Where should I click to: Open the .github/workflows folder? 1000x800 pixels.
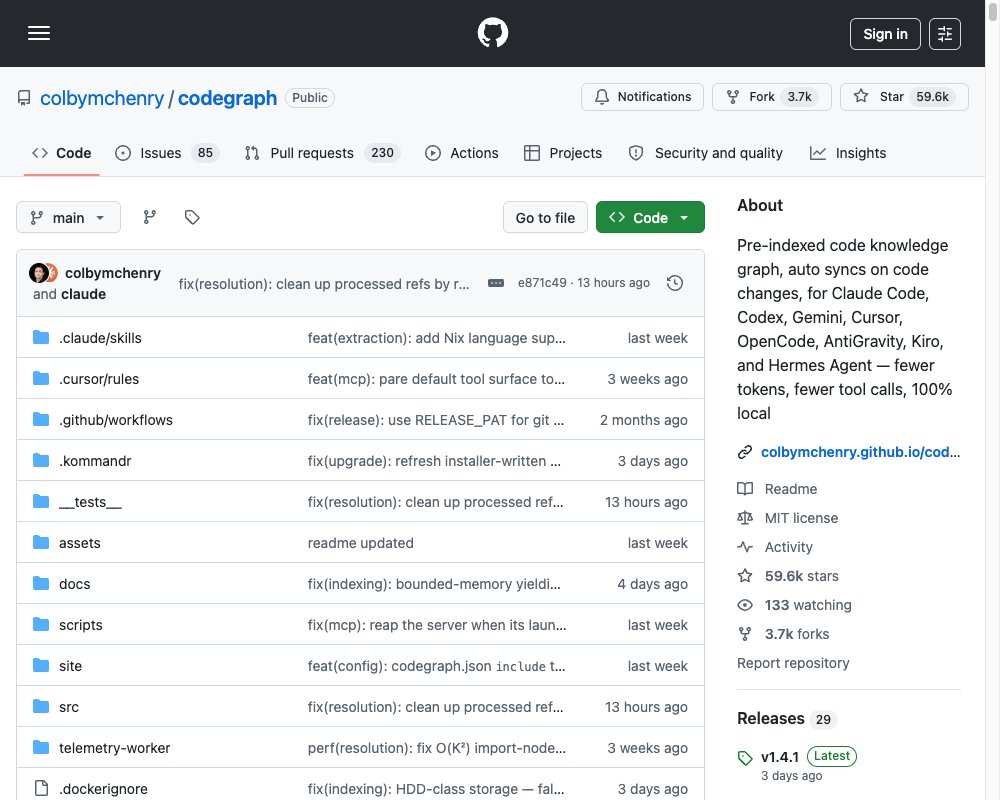116,420
